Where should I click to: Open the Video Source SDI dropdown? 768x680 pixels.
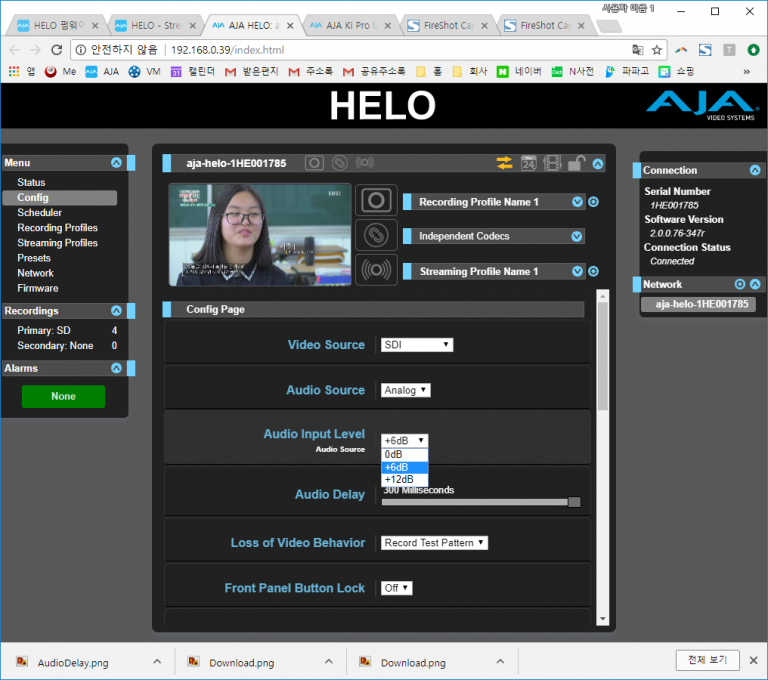pos(417,345)
